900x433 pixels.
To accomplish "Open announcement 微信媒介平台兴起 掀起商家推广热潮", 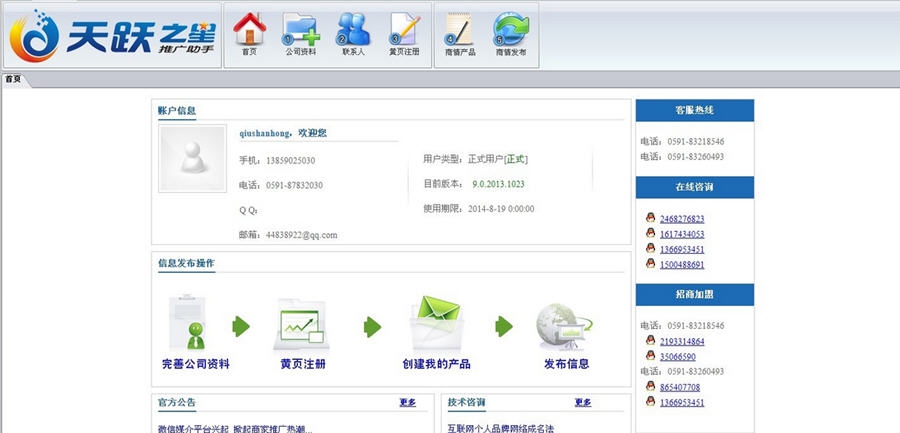I will pyautogui.click(x=235, y=428).
